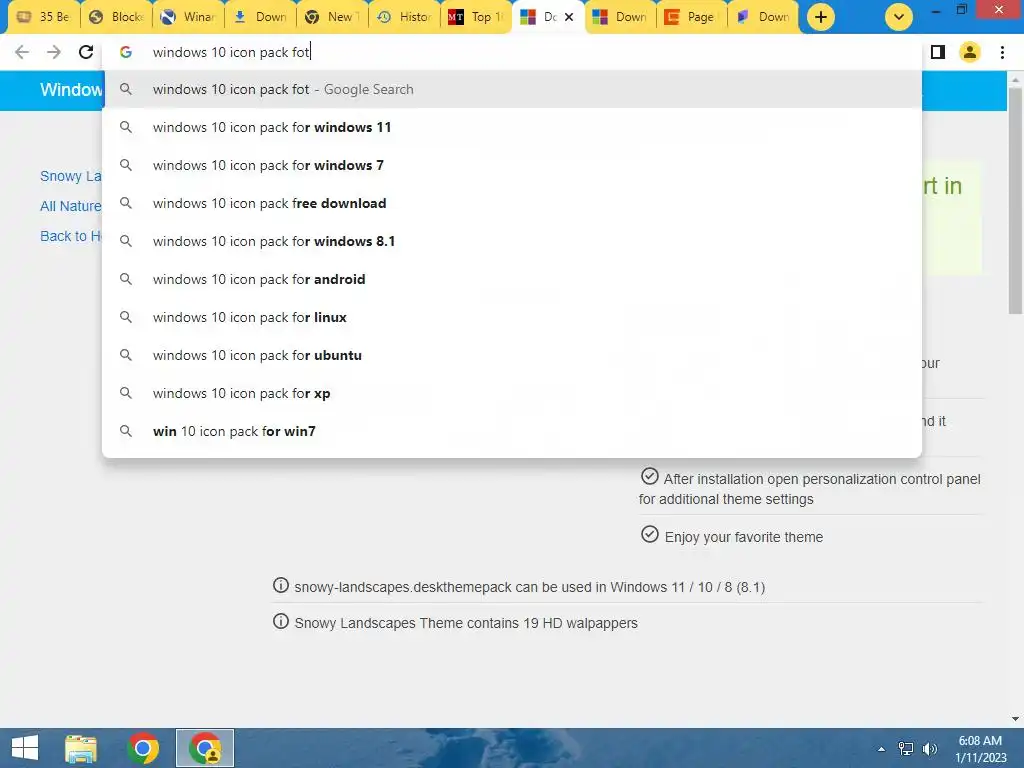Switch to the History tab
Viewport: 1024px width, 768px height.
tap(404, 17)
